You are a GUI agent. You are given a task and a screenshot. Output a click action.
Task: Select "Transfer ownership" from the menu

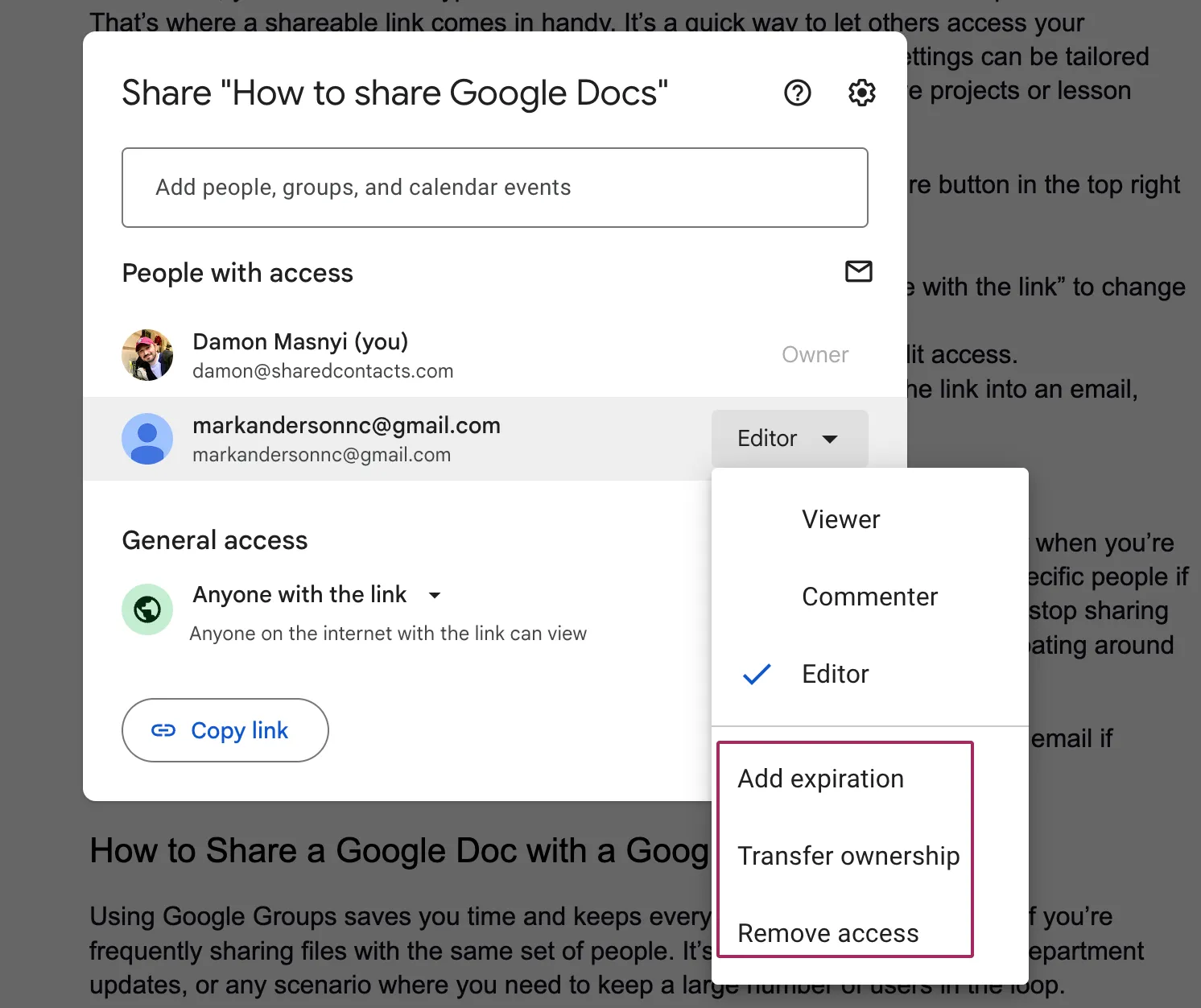click(848, 856)
